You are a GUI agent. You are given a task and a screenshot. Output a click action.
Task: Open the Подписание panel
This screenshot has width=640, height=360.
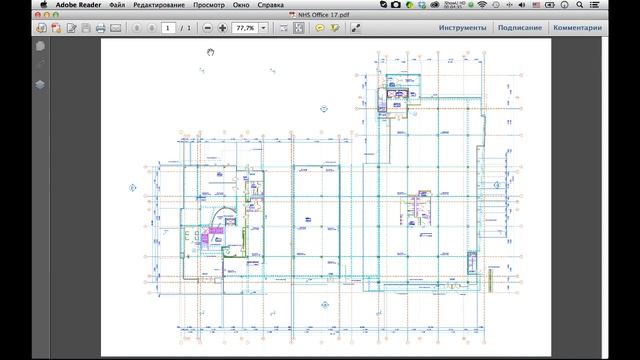point(520,28)
